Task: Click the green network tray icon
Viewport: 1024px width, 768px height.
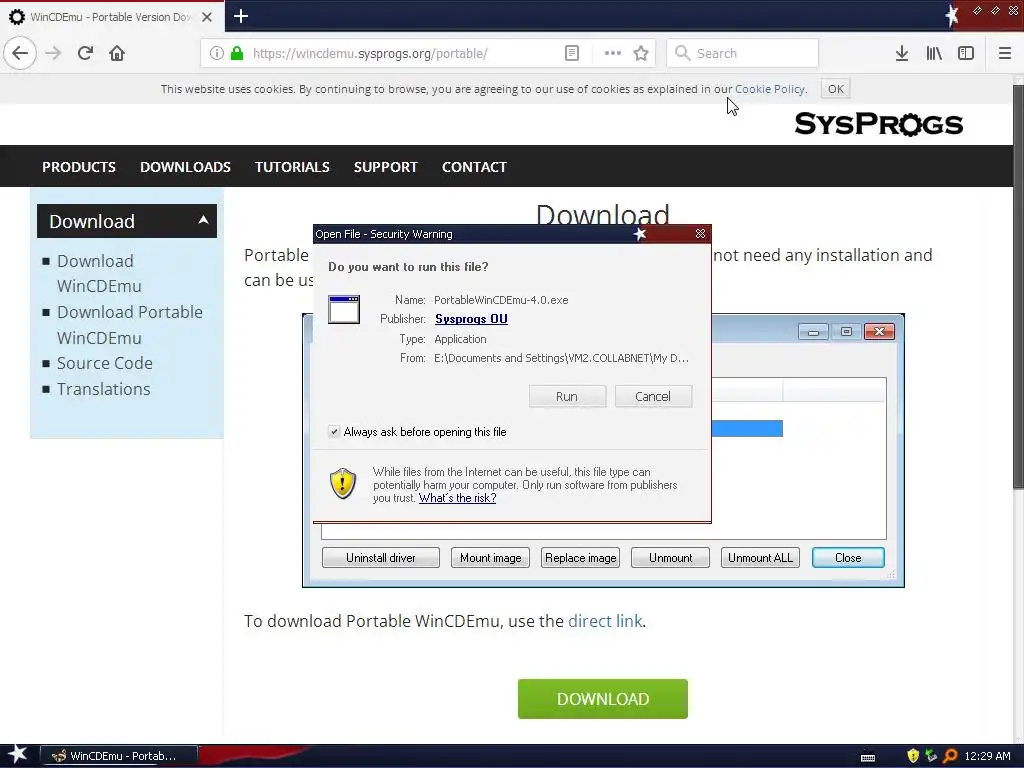Action: point(931,756)
